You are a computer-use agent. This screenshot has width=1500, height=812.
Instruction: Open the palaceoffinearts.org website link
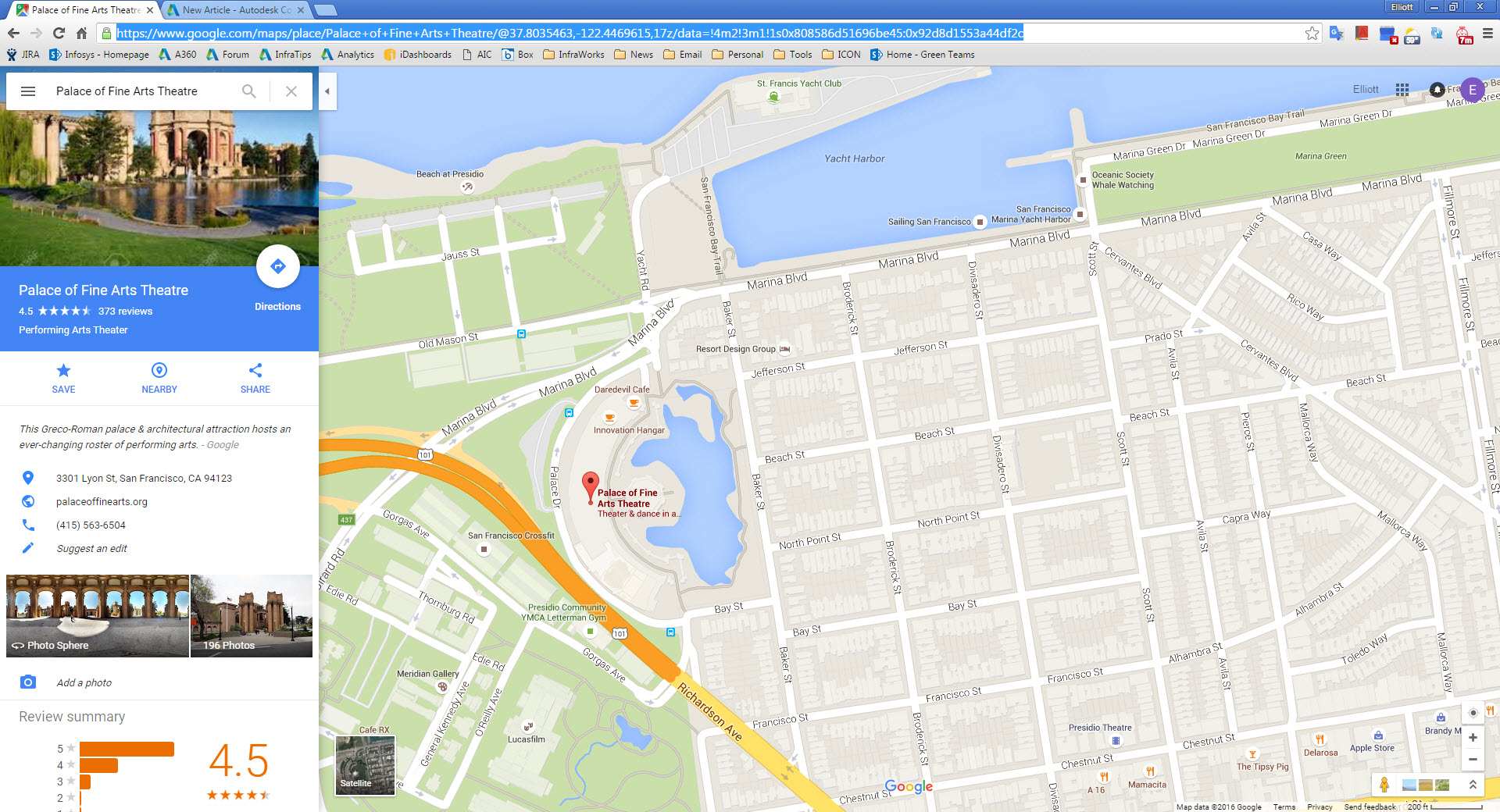[x=102, y=501]
